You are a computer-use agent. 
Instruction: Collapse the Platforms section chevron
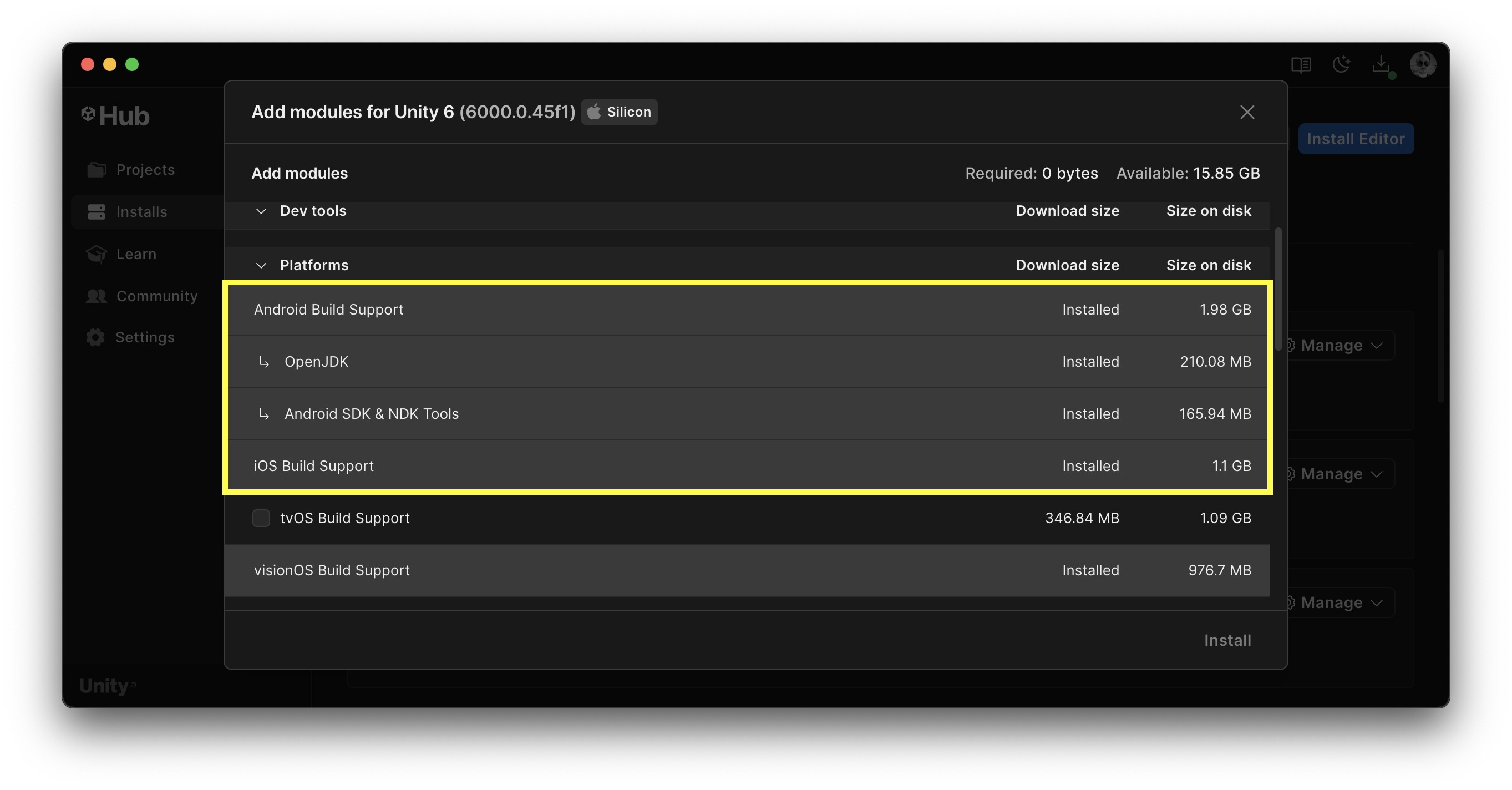coord(261,265)
